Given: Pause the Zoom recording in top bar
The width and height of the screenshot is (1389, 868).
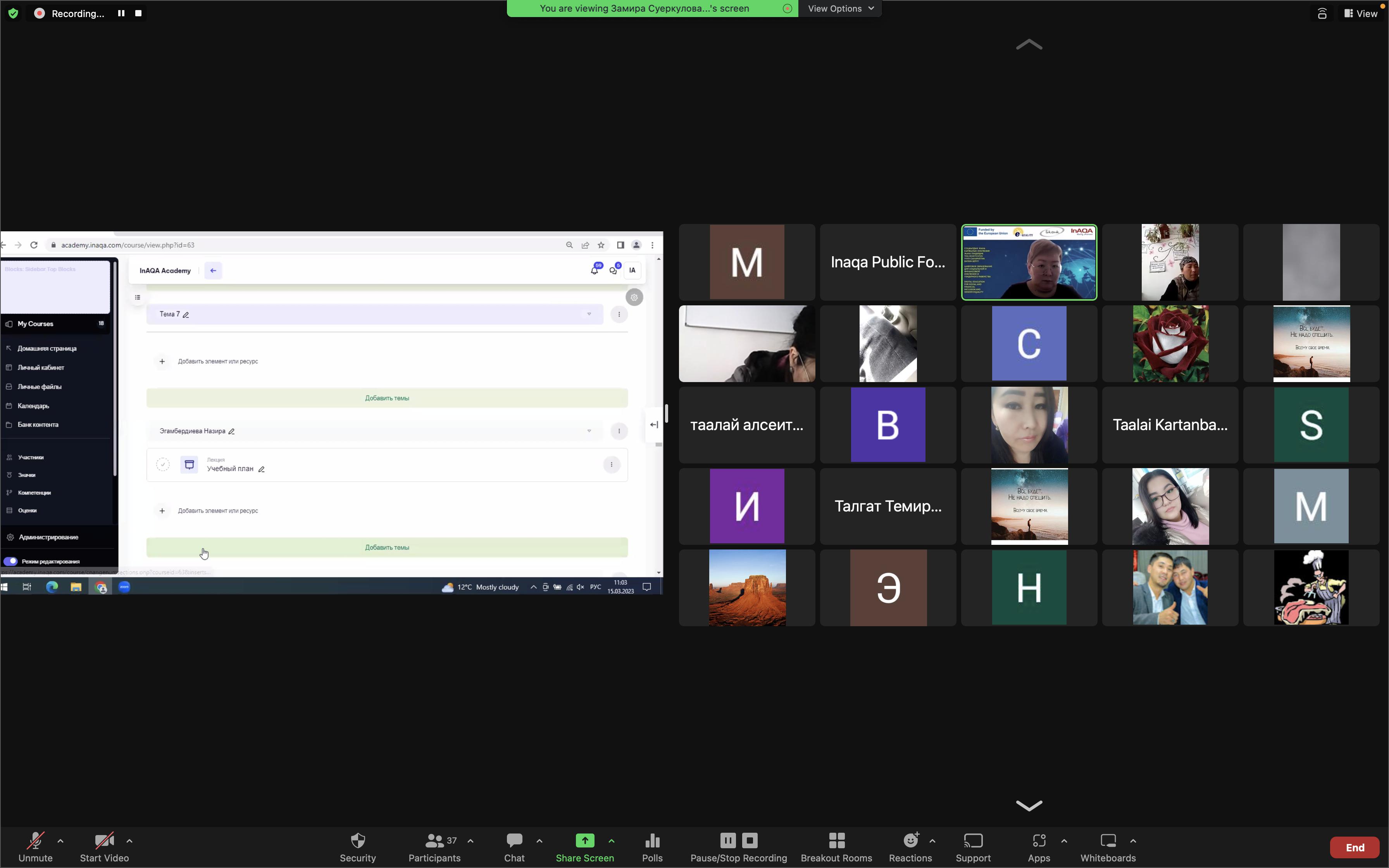Looking at the screenshot, I should [x=121, y=13].
